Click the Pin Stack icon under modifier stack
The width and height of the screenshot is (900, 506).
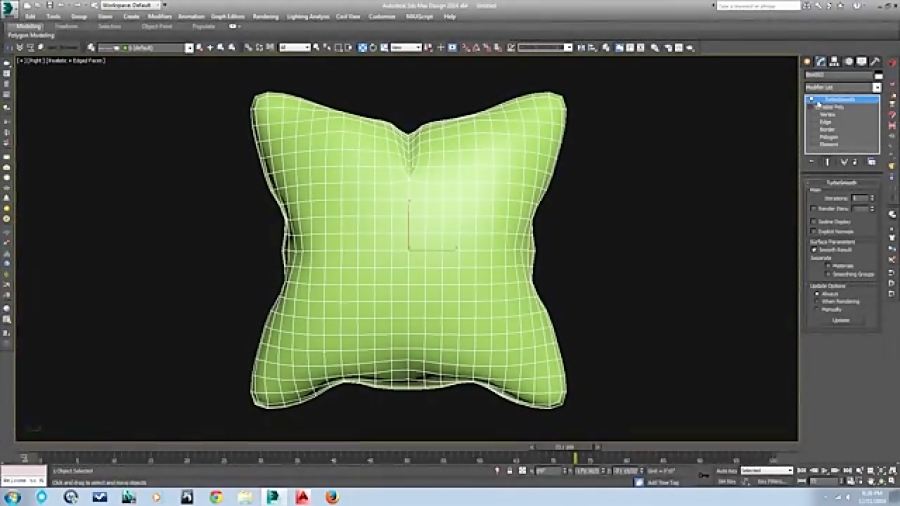(x=811, y=162)
